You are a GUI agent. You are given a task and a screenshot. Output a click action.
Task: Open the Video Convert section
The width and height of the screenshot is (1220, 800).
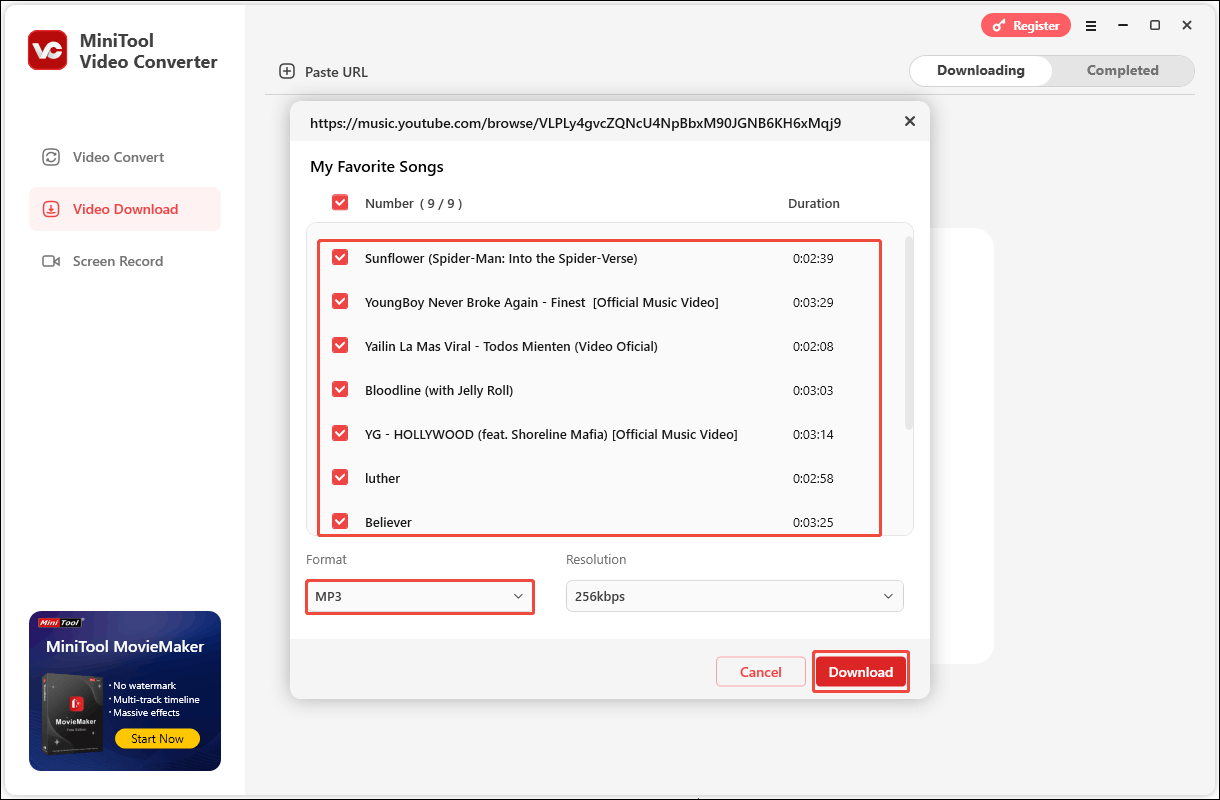pyautogui.click(x=125, y=157)
